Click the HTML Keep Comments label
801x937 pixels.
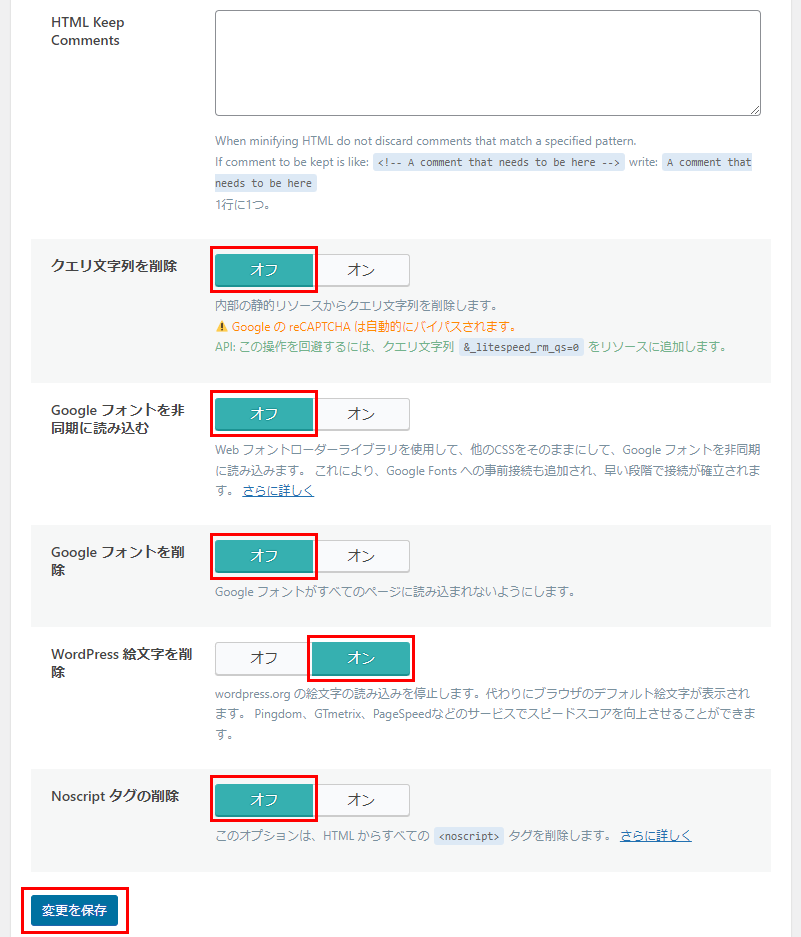(88, 31)
